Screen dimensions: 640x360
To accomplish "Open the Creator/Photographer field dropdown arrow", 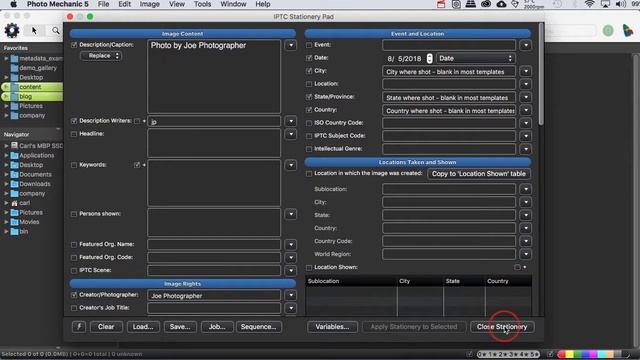I will click(x=291, y=295).
